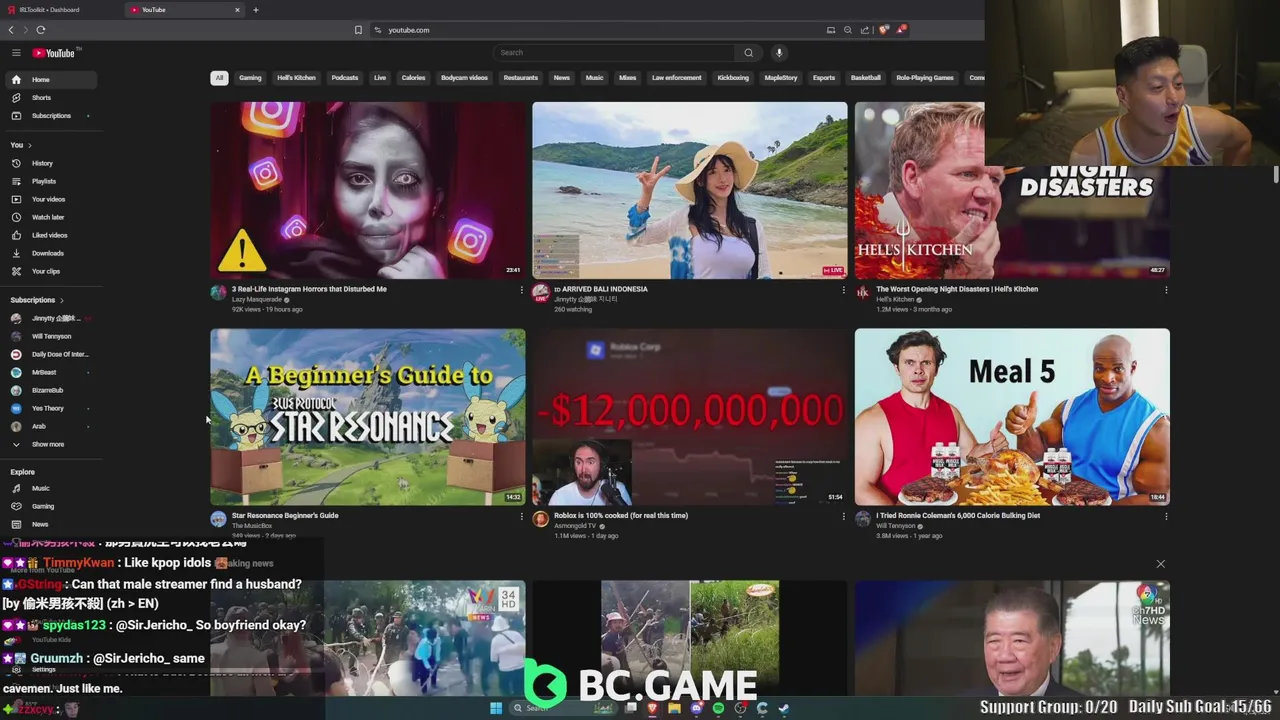Open Subscriptions in the sidebar
1280x720 pixels.
click(51, 116)
